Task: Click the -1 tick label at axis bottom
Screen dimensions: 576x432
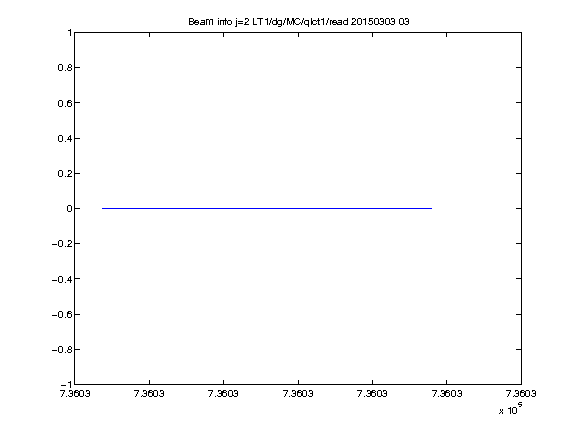Action: pyautogui.click(x=66, y=385)
